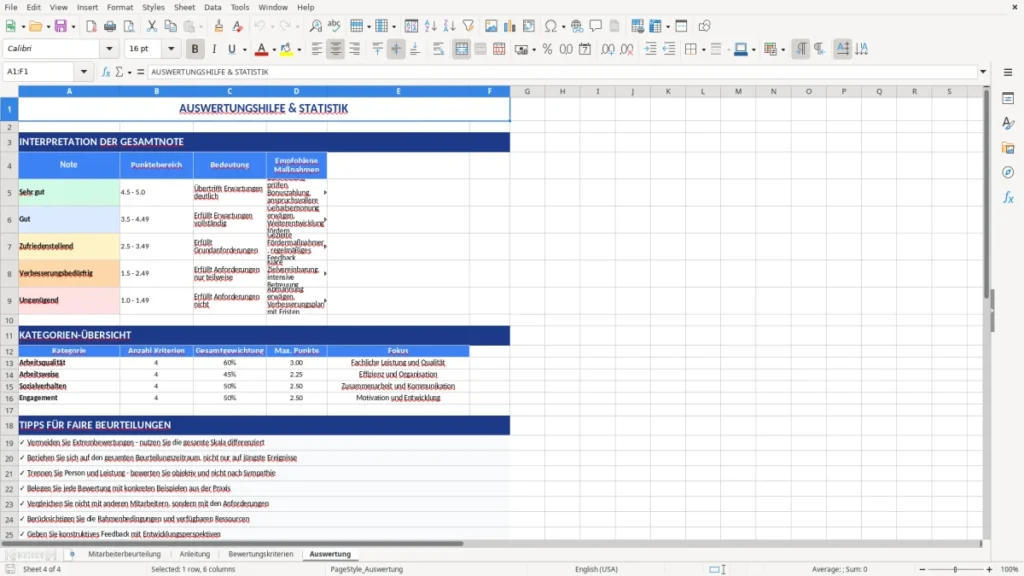Open Function Wizard fx icon
Image resolution: width=1024 pixels, height=576 pixels.
106,72
